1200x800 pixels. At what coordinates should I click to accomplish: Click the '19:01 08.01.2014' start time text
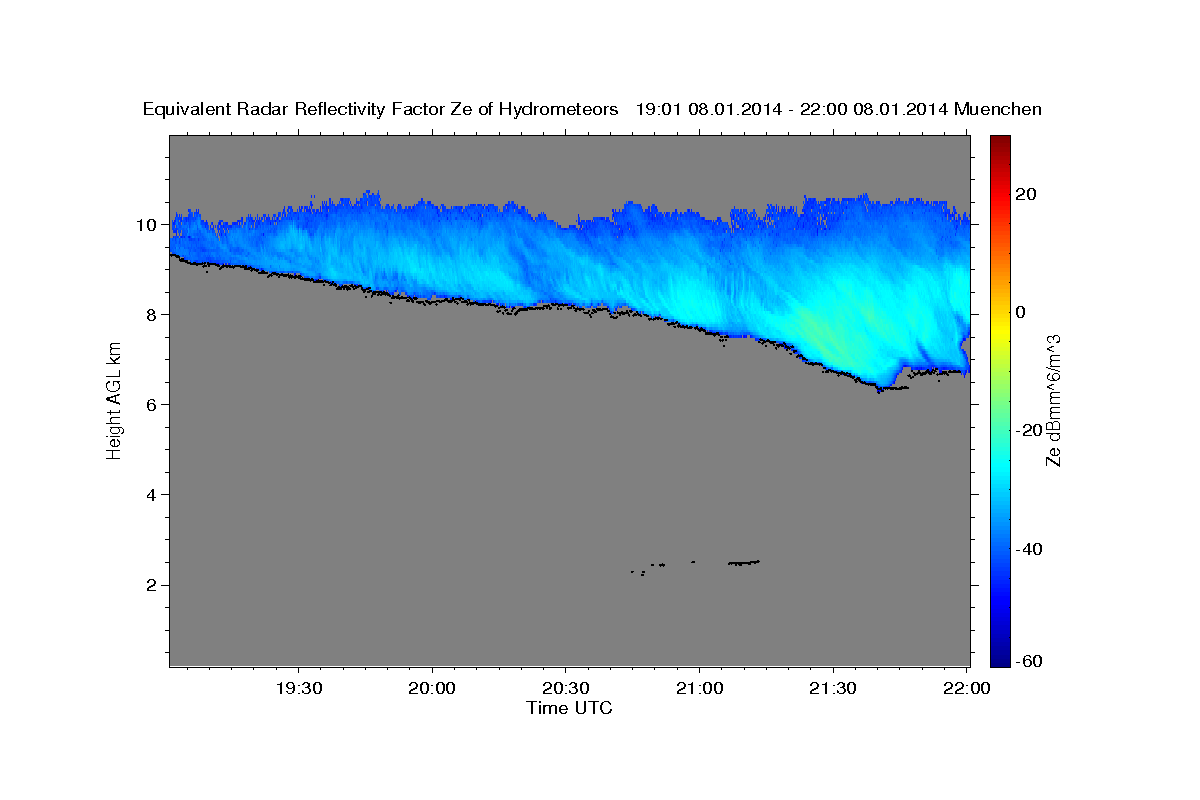coord(708,109)
